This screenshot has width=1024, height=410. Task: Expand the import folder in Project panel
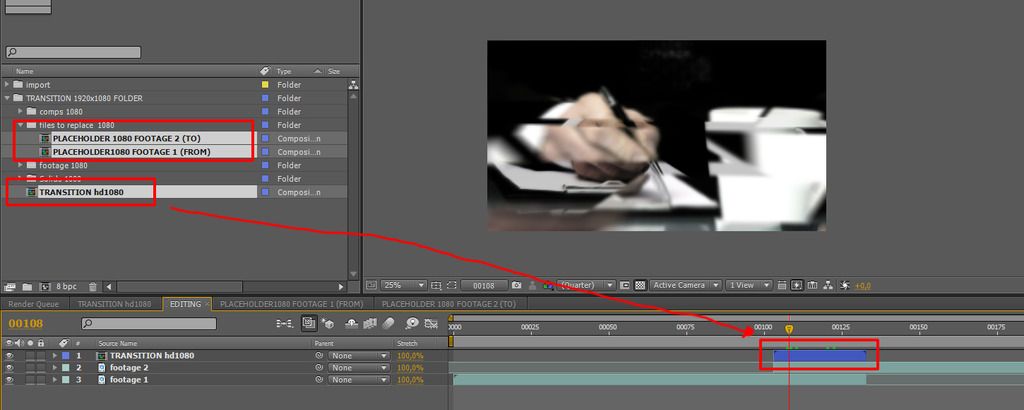click(7, 85)
